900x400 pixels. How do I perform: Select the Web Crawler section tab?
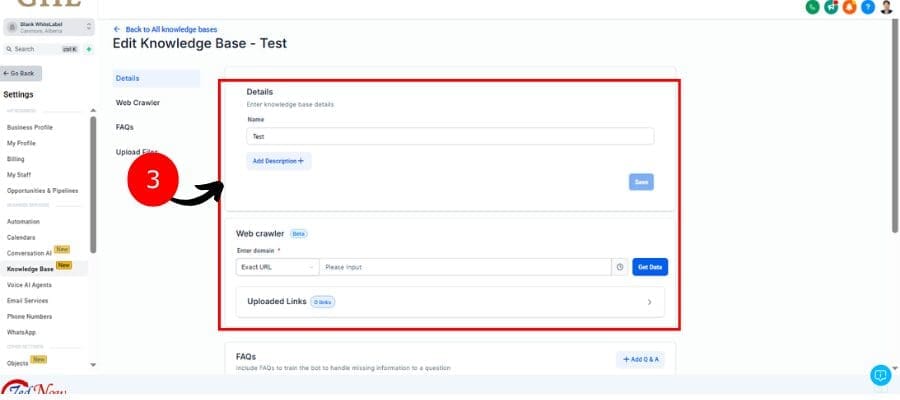point(138,103)
